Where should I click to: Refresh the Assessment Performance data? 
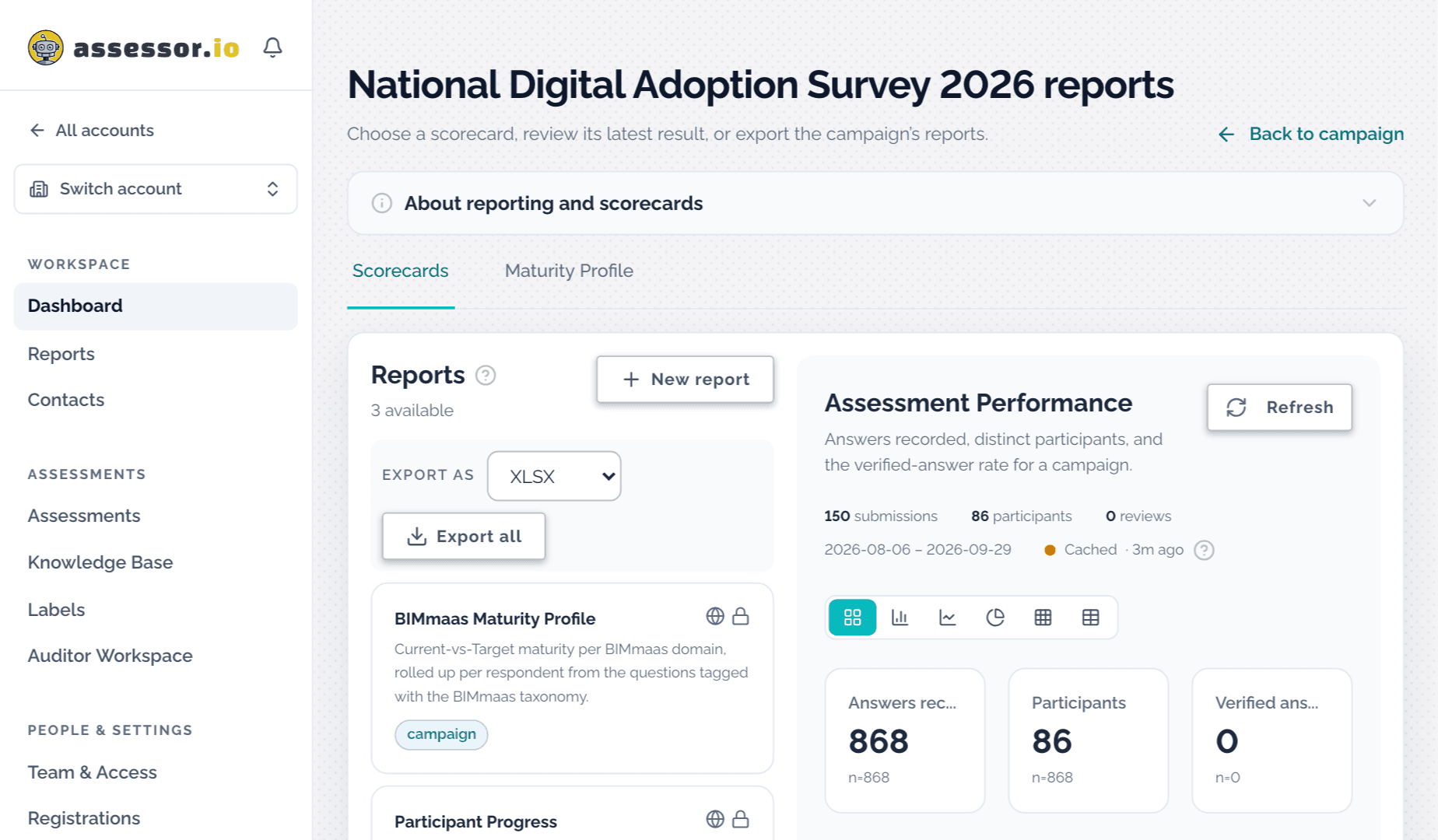[x=1279, y=407]
